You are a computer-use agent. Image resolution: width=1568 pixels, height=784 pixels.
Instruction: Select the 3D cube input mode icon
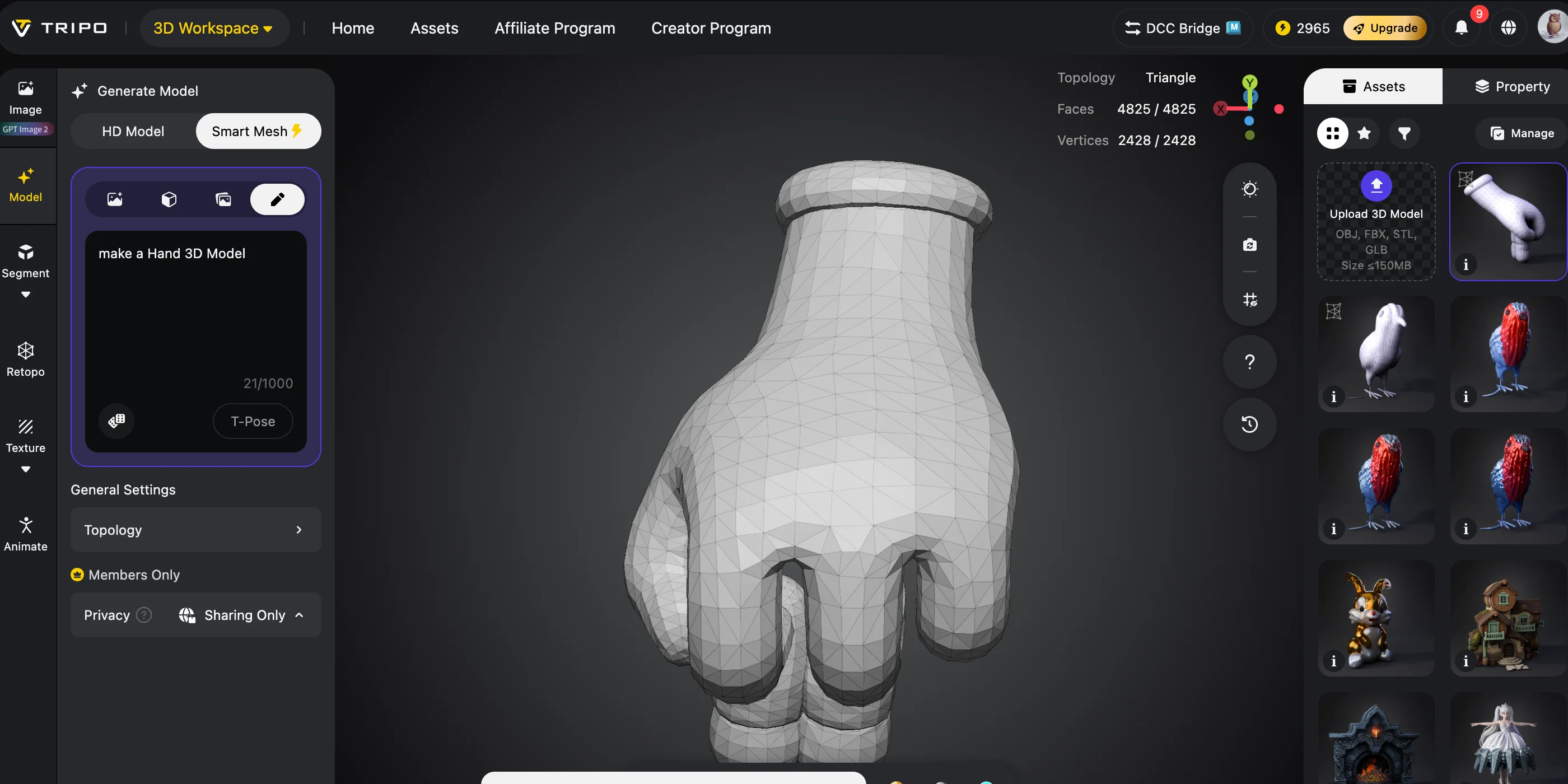[169, 199]
